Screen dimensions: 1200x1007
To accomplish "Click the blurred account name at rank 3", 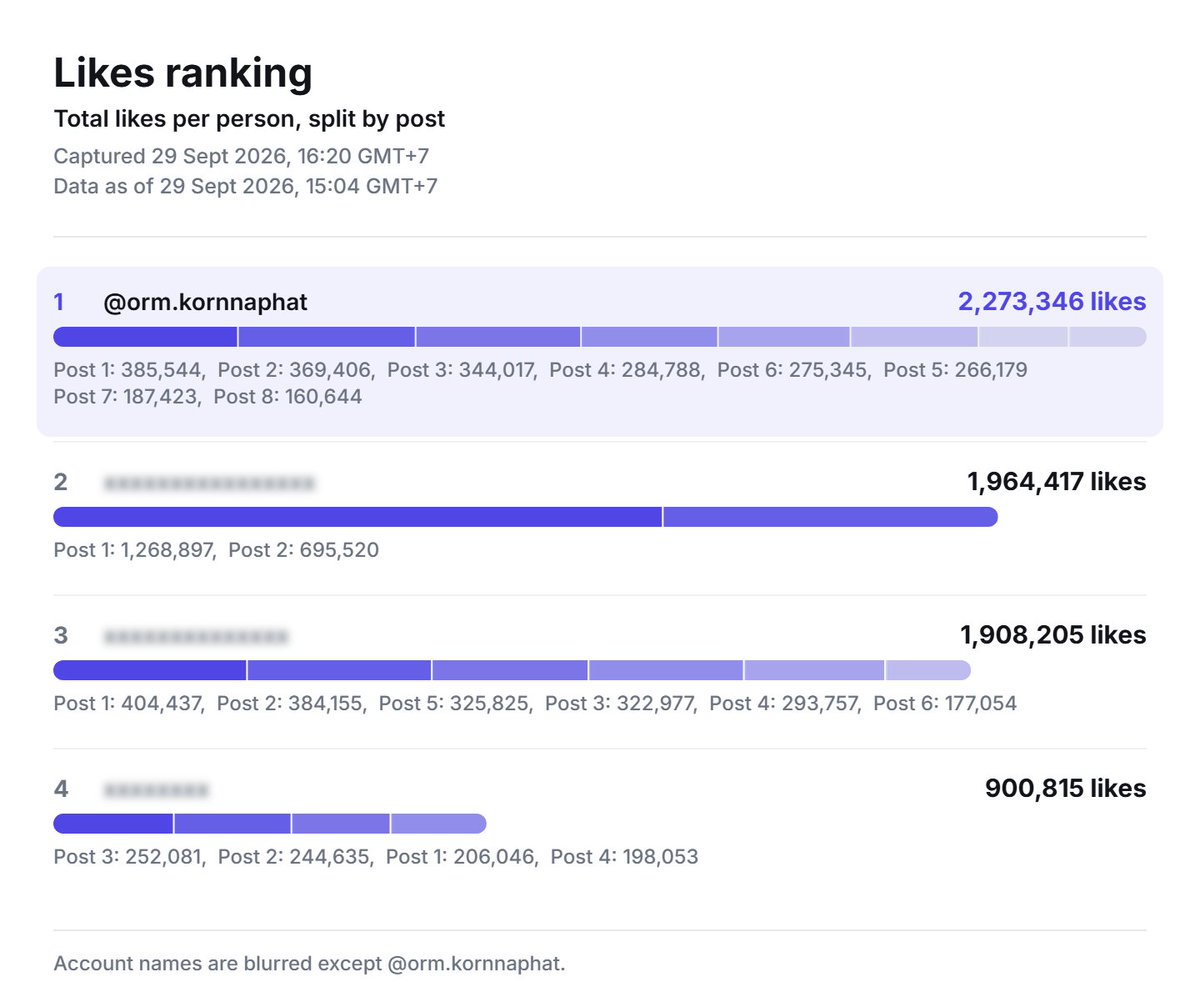I will click(196, 637).
